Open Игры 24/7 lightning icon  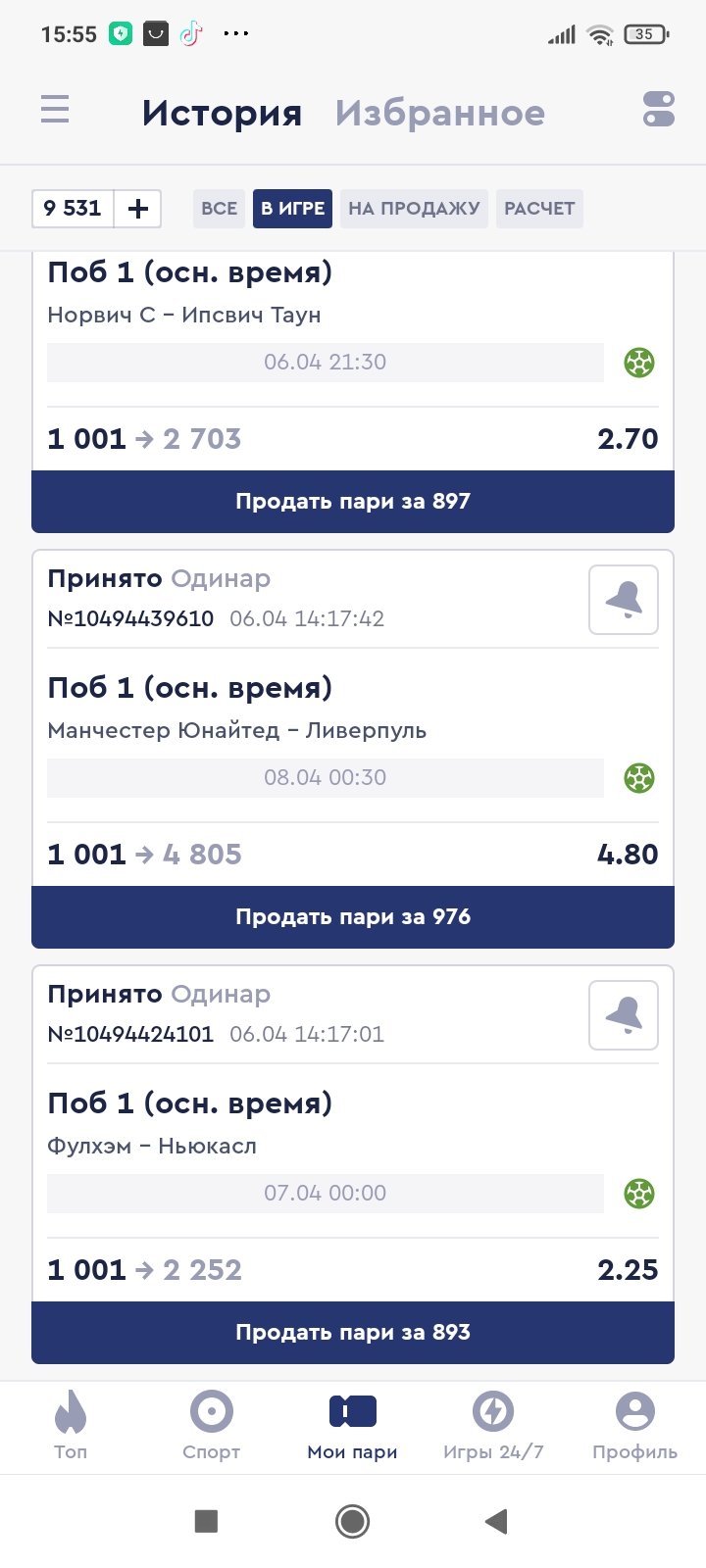pyautogui.click(x=493, y=1412)
